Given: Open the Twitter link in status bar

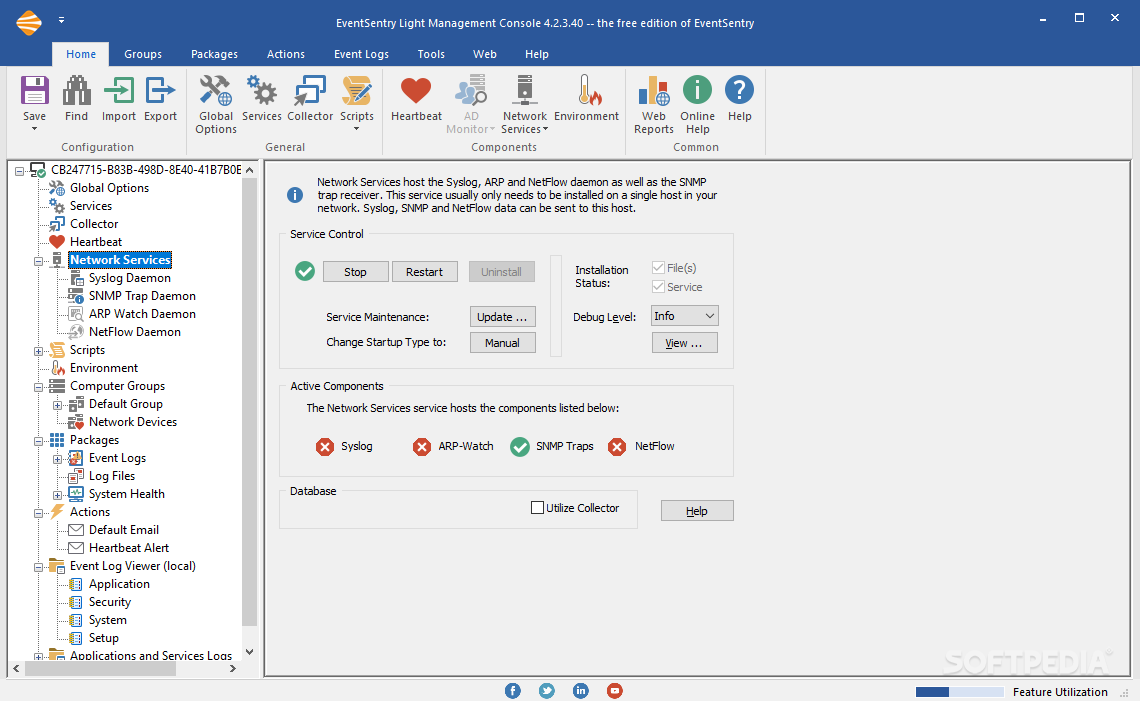Looking at the screenshot, I should [x=547, y=691].
